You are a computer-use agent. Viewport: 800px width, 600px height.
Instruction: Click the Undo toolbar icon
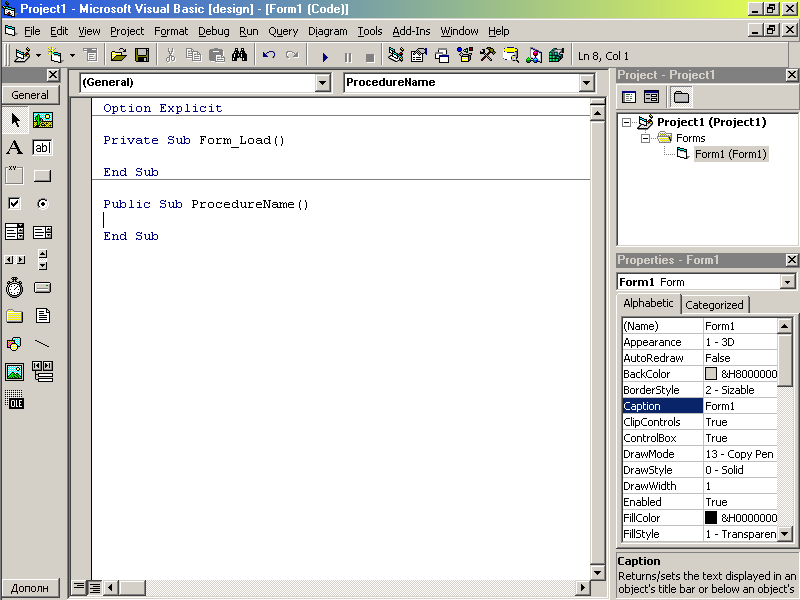[x=269, y=55]
